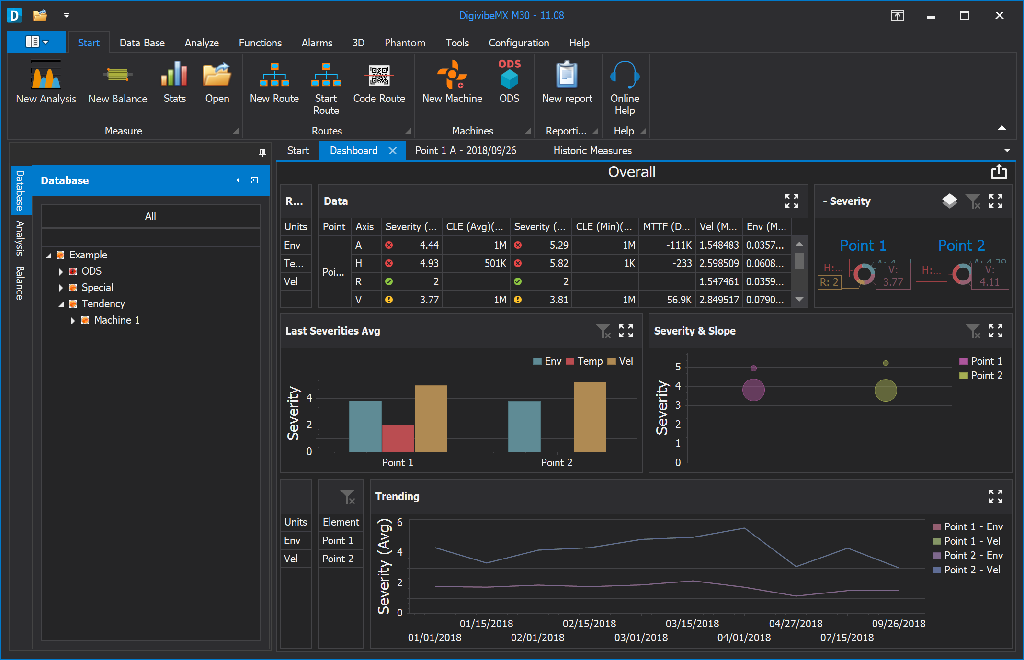
Task: Click the dashboard export icon beside Overall
Action: point(999,172)
